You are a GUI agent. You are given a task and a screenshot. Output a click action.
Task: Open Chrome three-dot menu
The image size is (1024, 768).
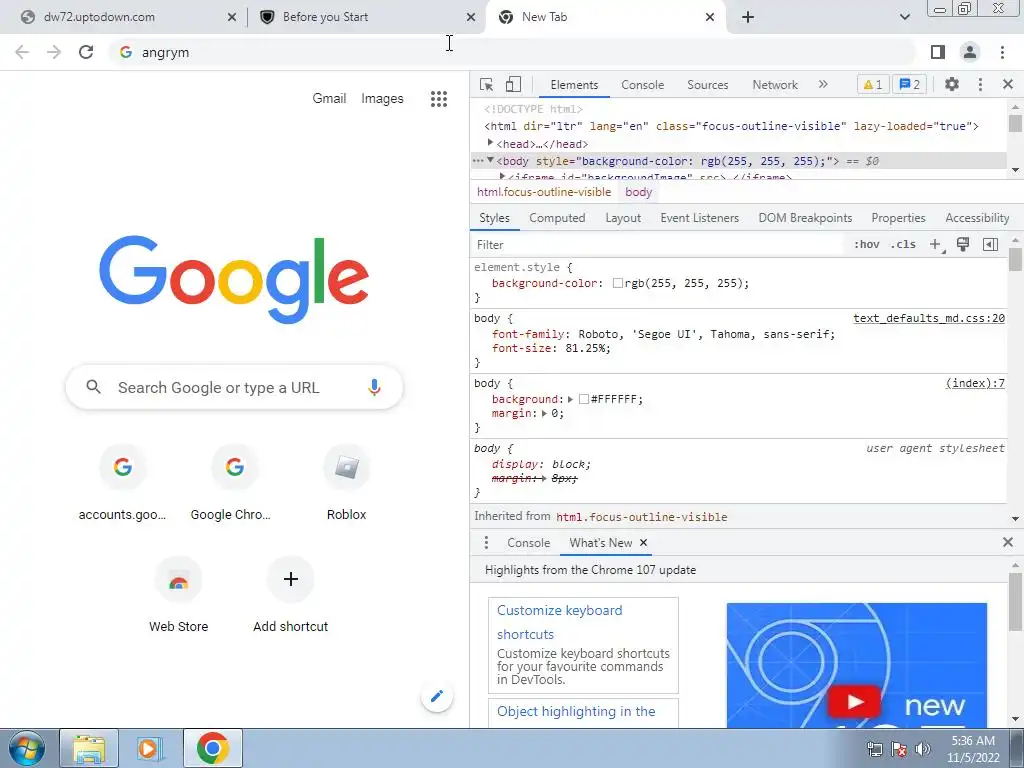click(x=1002, y=52)
